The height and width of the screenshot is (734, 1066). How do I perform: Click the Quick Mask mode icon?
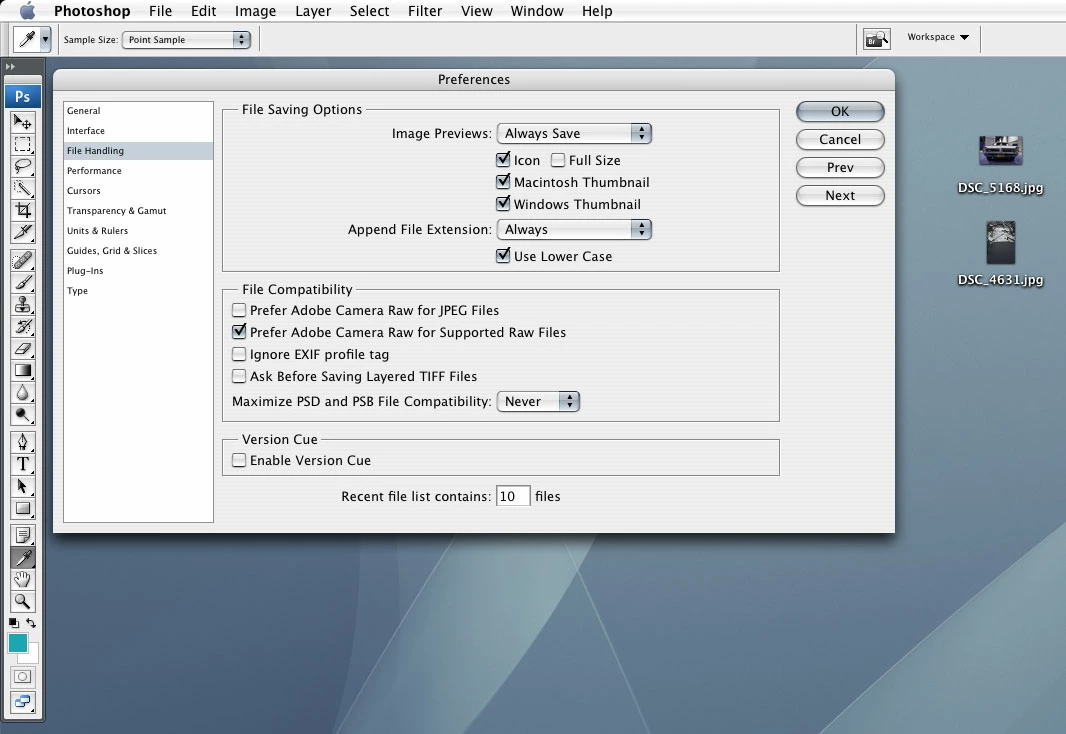22,677
